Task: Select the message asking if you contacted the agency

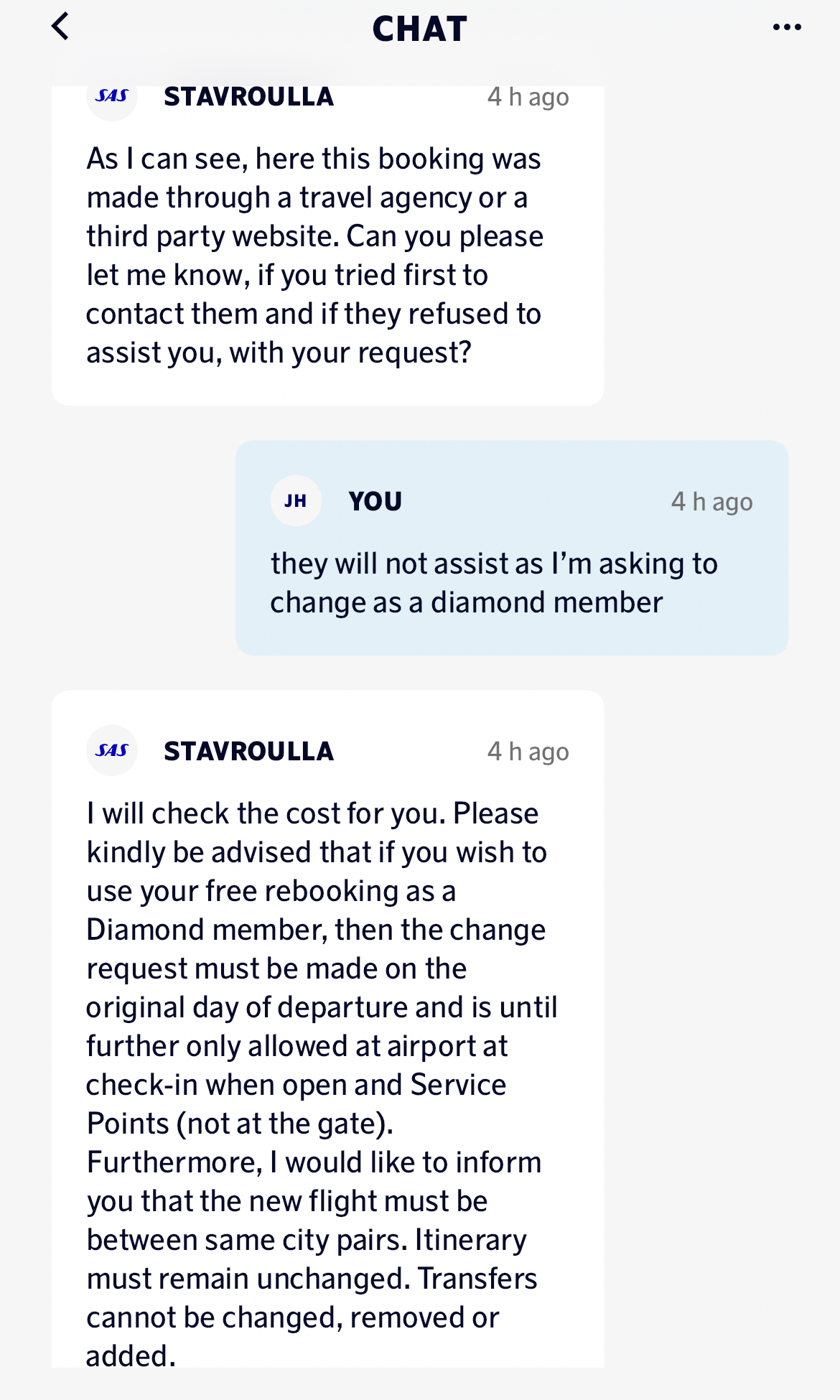Action: [314, 256]
